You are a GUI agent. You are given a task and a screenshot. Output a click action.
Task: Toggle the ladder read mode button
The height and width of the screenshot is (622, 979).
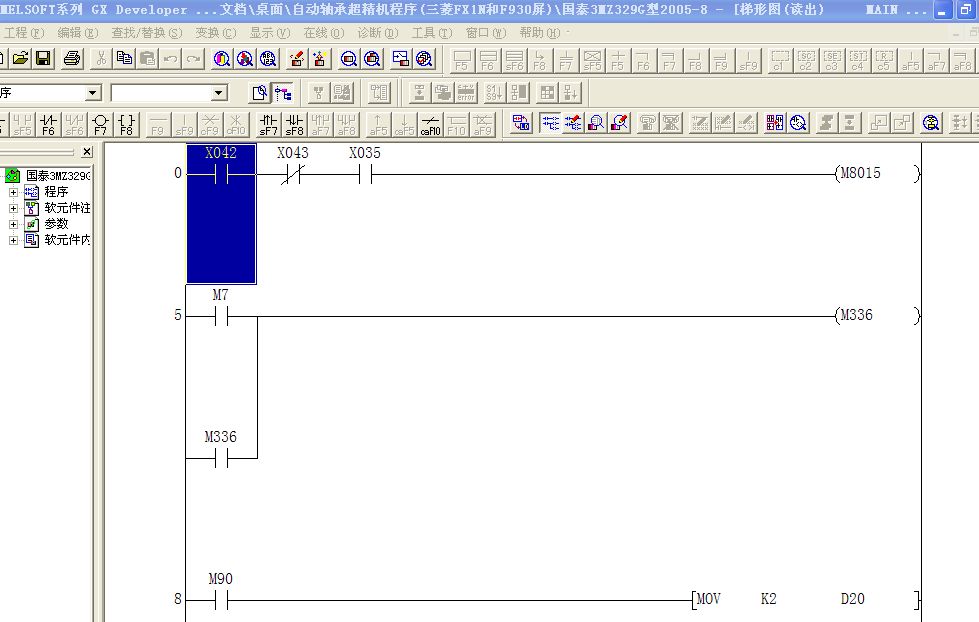click(549, 123)
